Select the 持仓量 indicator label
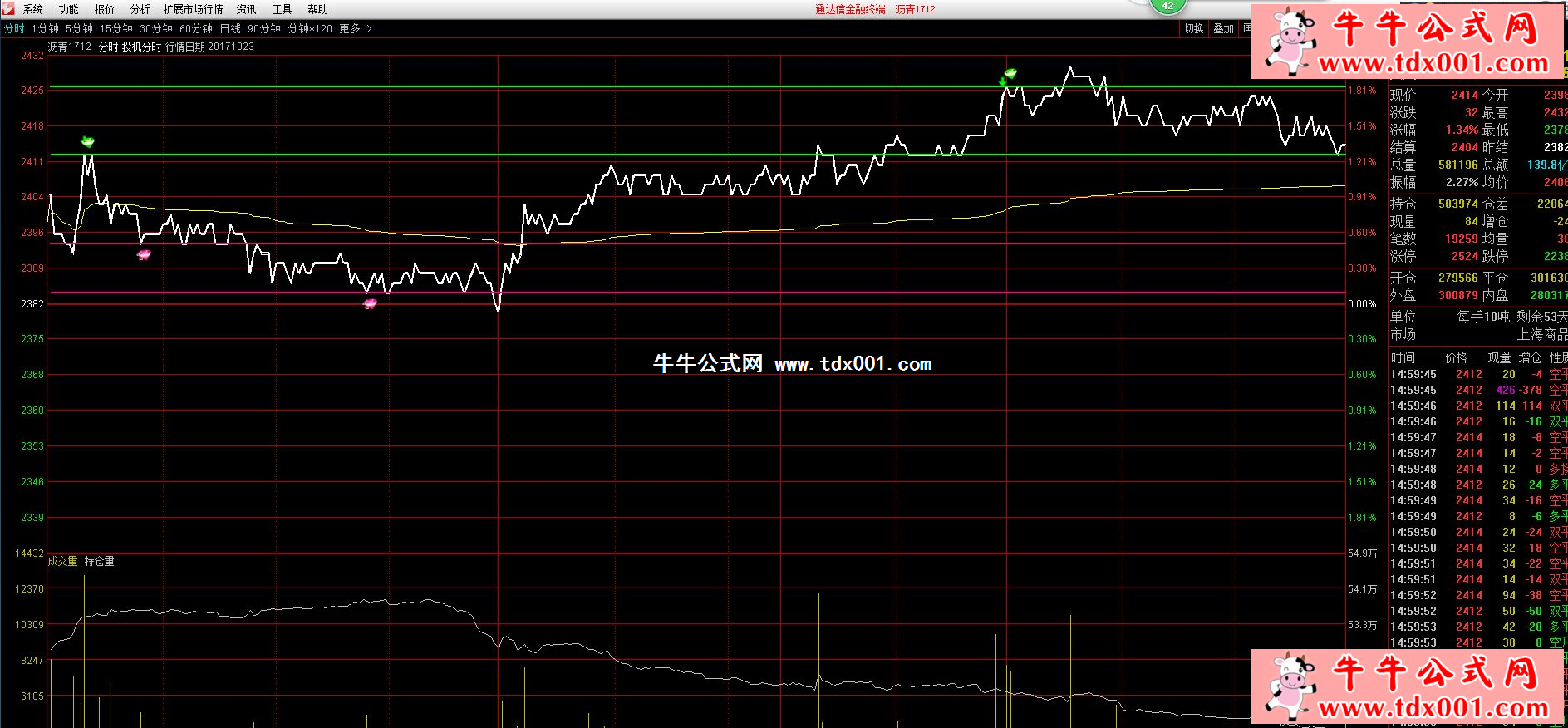 (100, 562)
